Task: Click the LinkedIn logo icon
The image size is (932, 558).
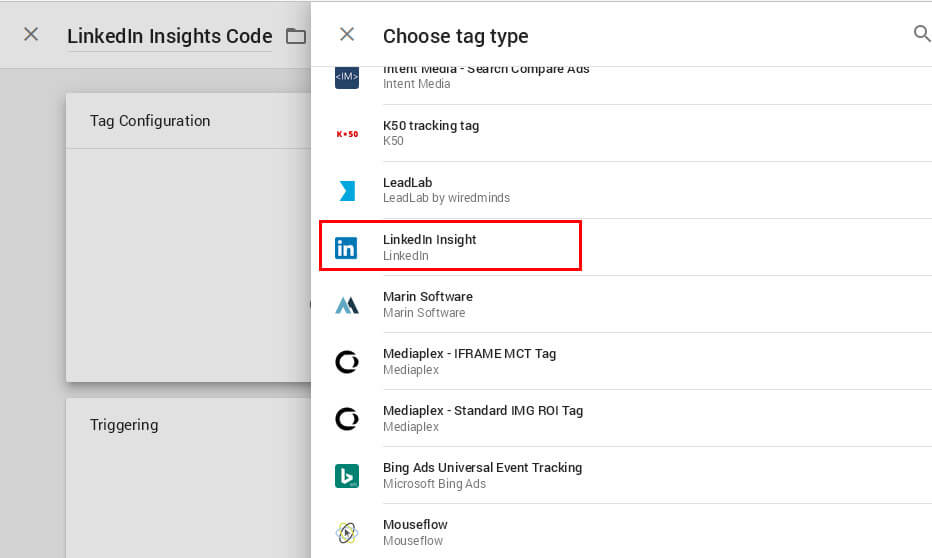Action: coord(347,248)
